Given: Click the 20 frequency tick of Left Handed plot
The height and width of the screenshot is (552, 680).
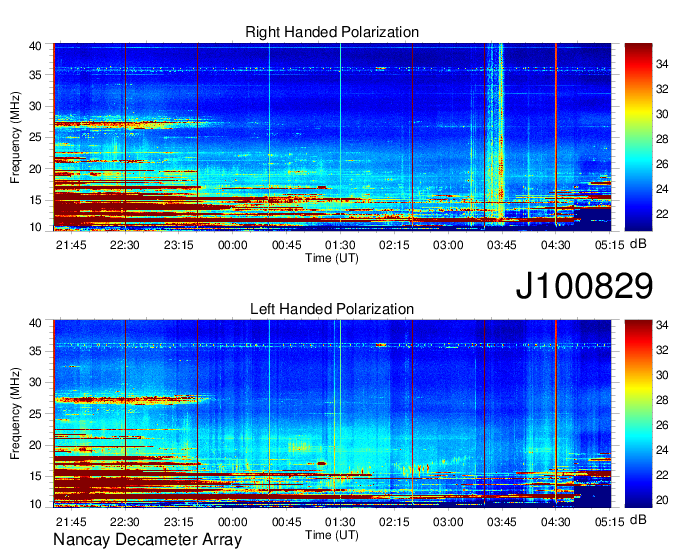Looking at the screenshot, I should [35, 445].
